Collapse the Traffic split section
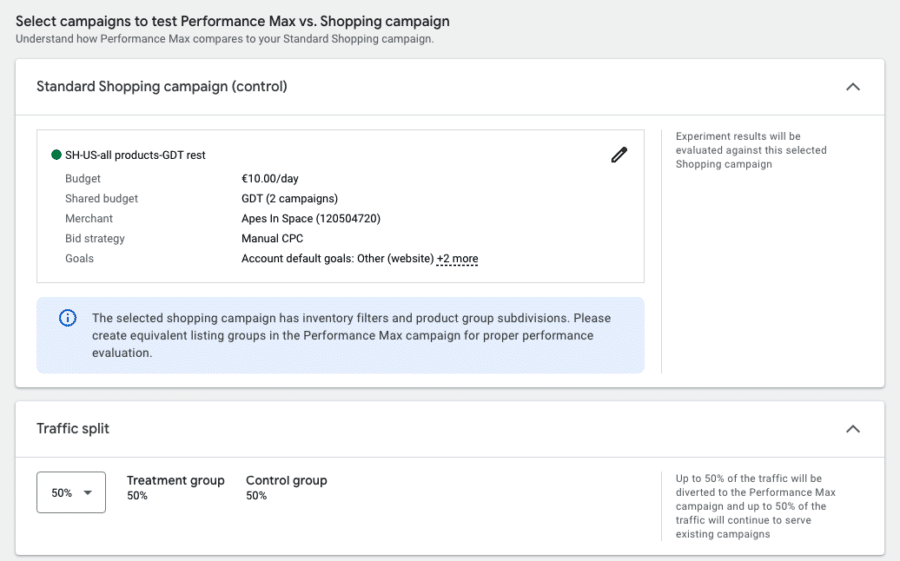Screen dimensions: 900x561 [x=853, y=429]
